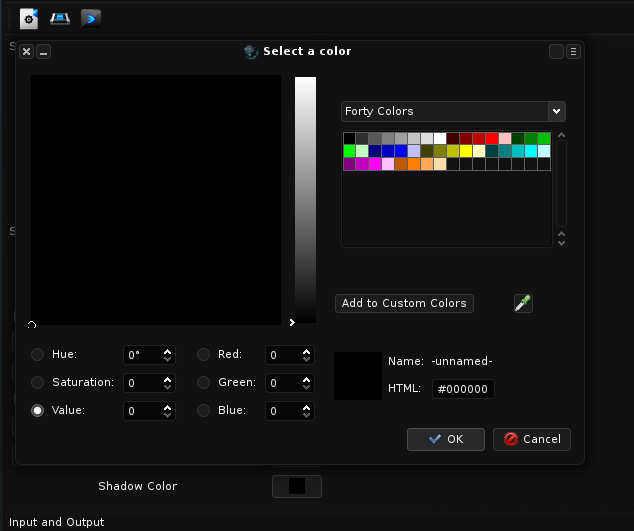Pick the pale yellow cream palette swatch

click(x=479, y=151)
